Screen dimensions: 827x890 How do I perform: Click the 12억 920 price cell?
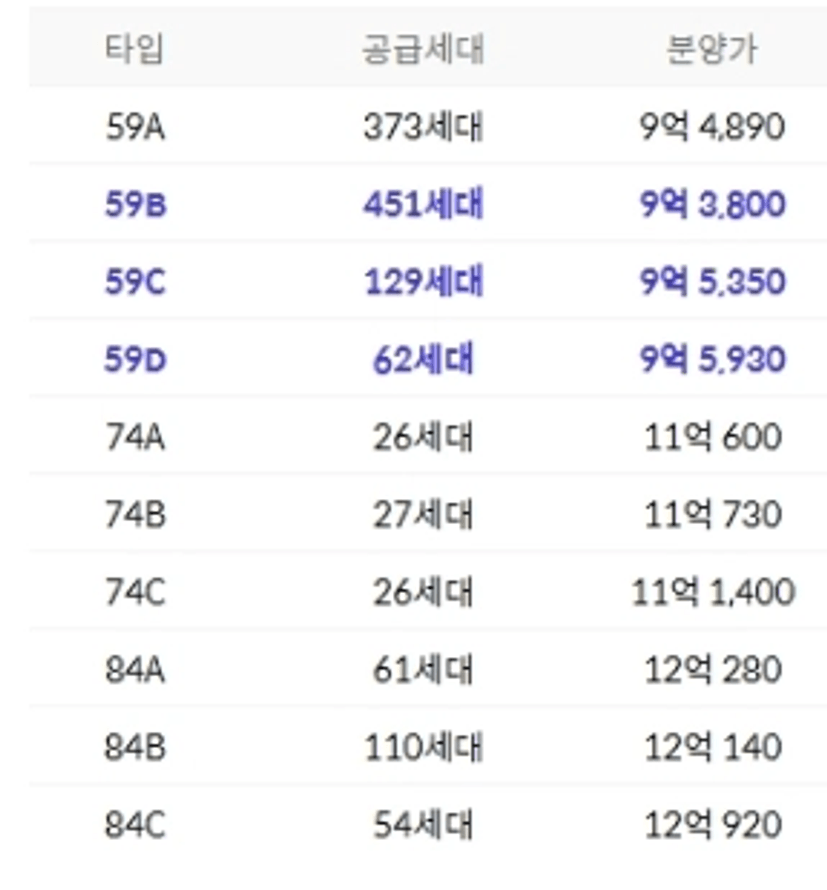712,826
